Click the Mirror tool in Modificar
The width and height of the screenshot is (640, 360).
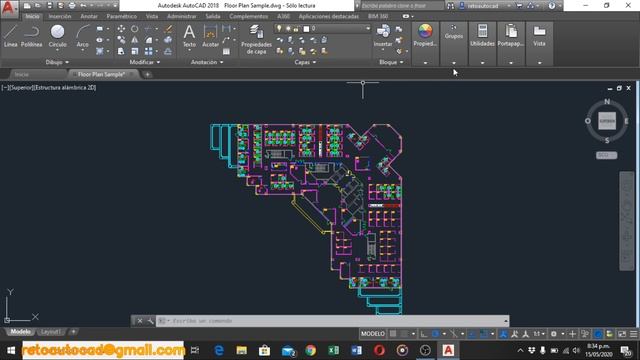[x=134, y=40]
